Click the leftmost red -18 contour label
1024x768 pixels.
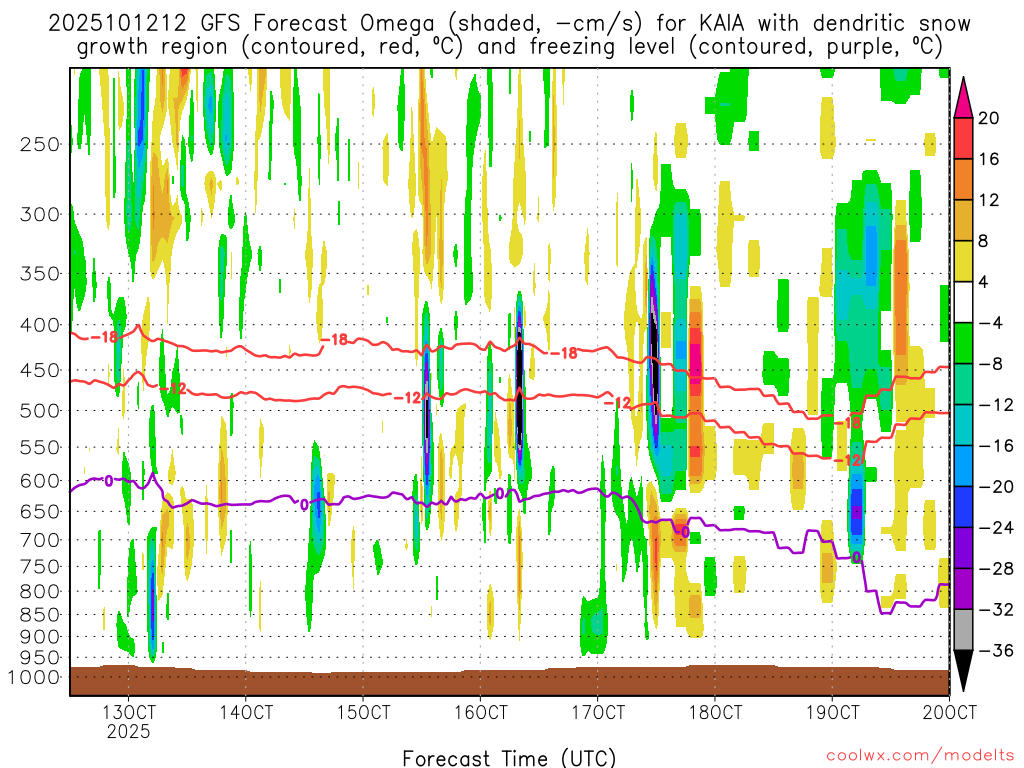coord(103,338)
